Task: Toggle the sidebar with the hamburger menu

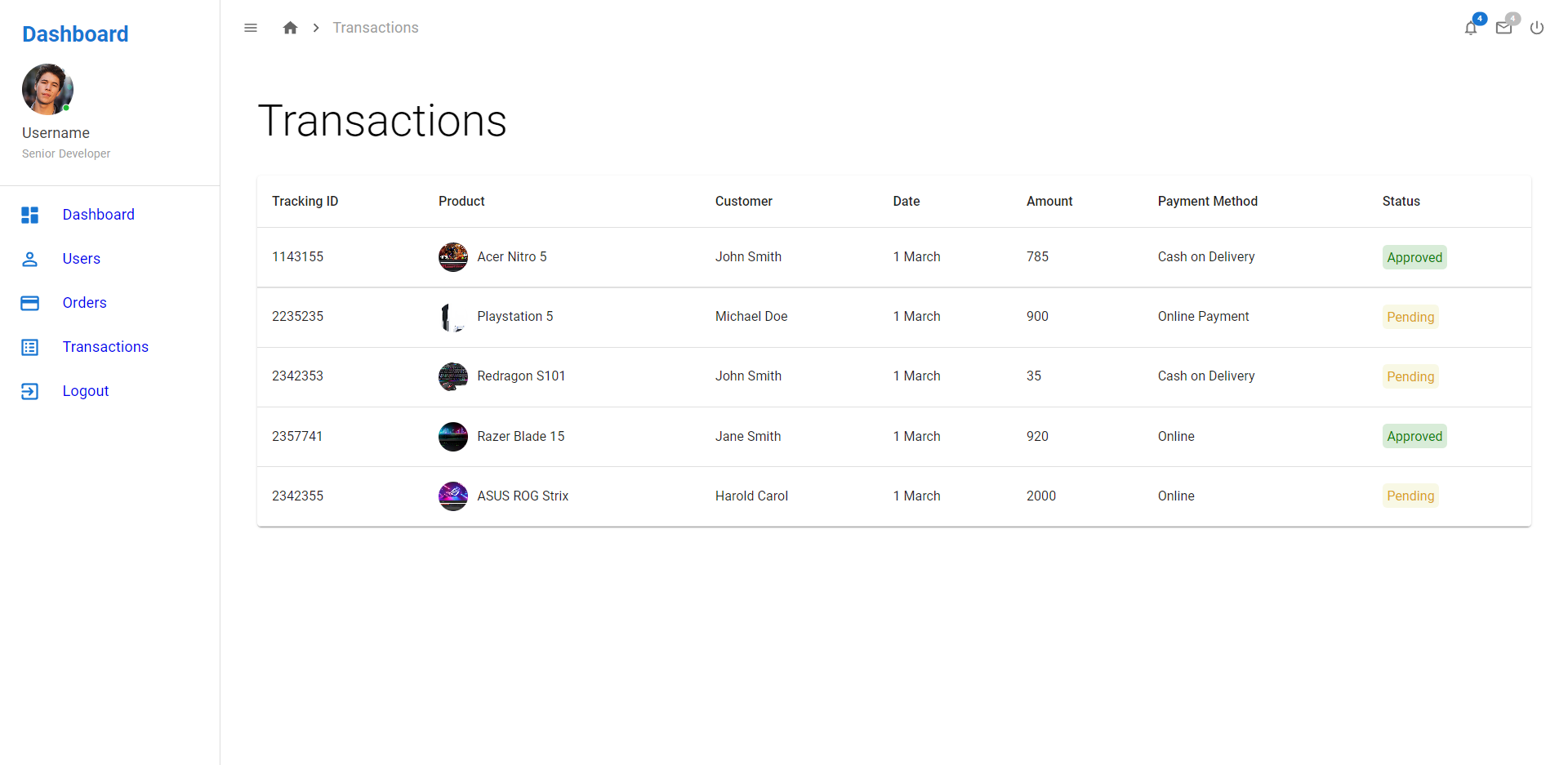Action: click(251, 27)
